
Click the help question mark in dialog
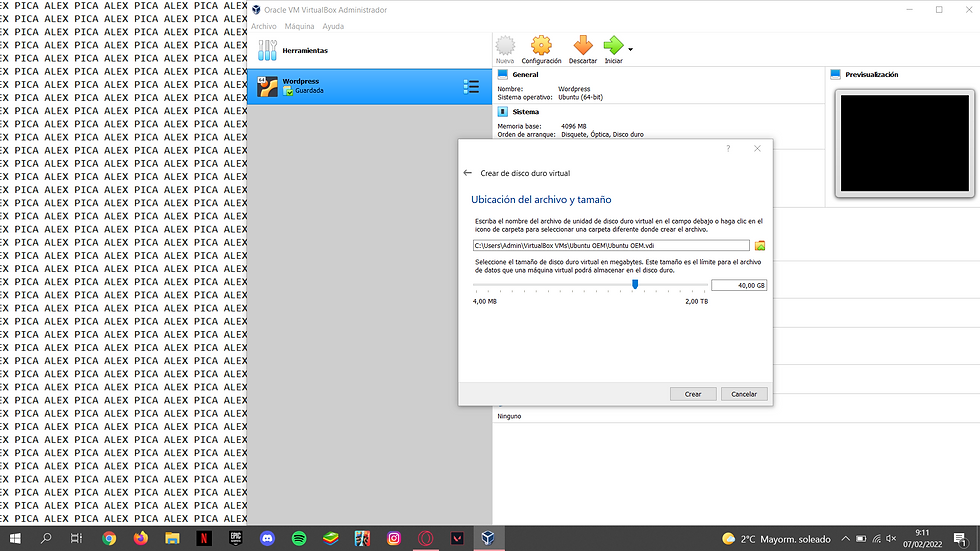coord(728,149)
